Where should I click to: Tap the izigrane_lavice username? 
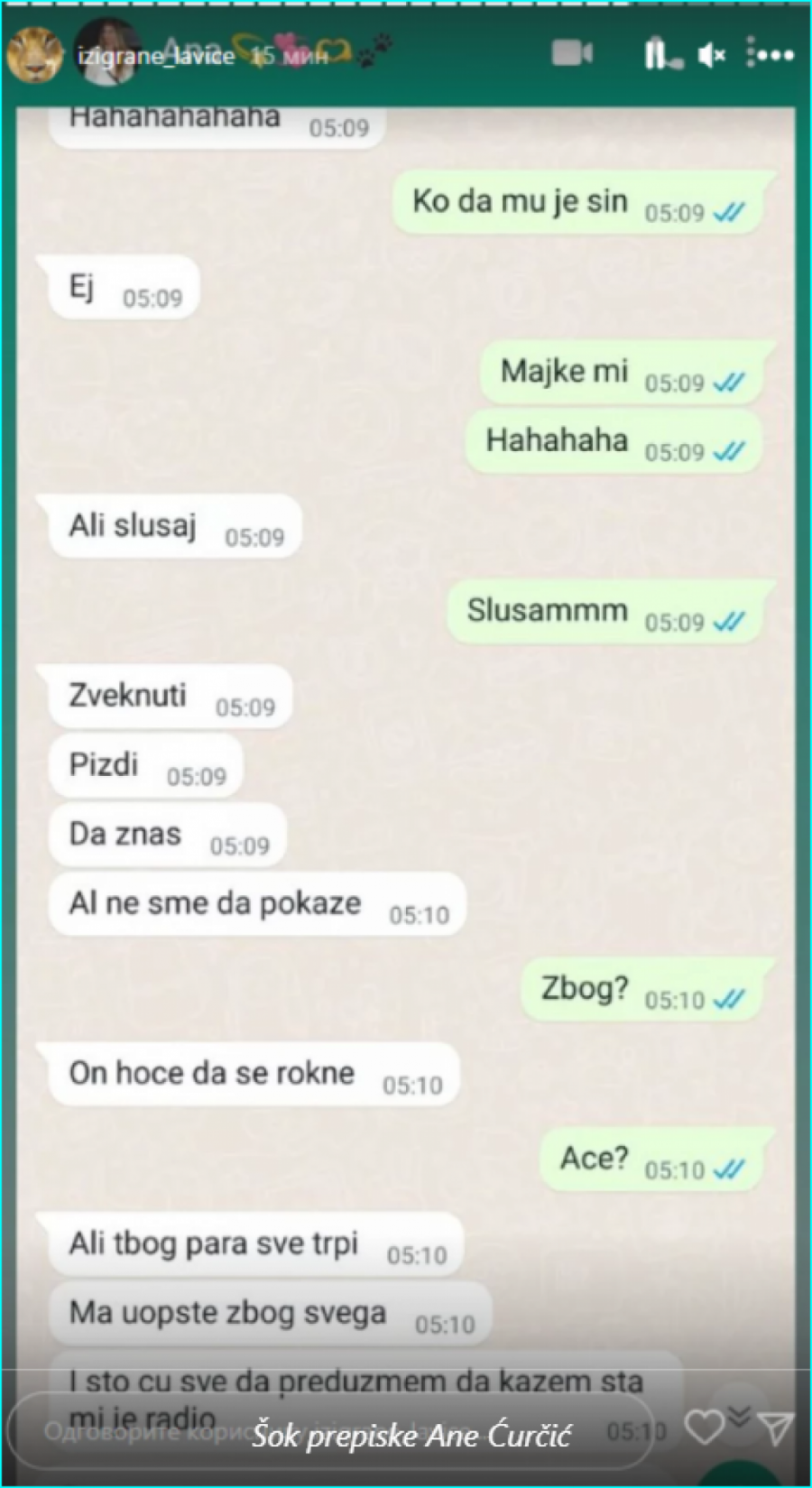point(156,56)
